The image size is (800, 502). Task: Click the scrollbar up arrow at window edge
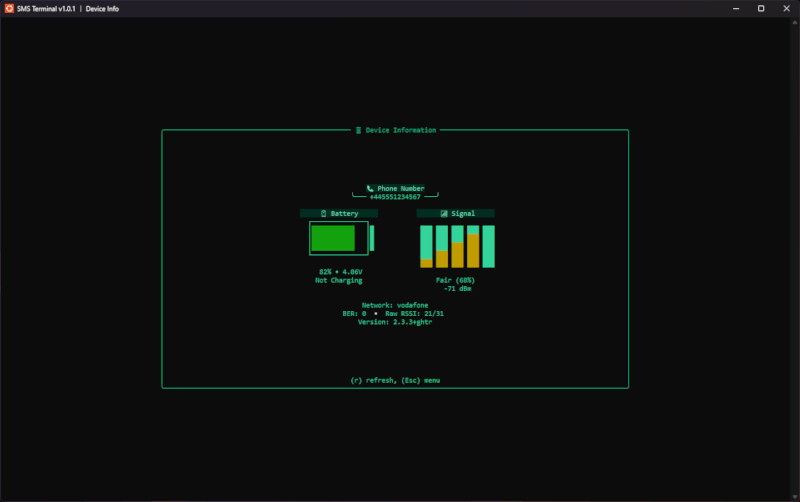pyautogui.click(x=795, y=22)
